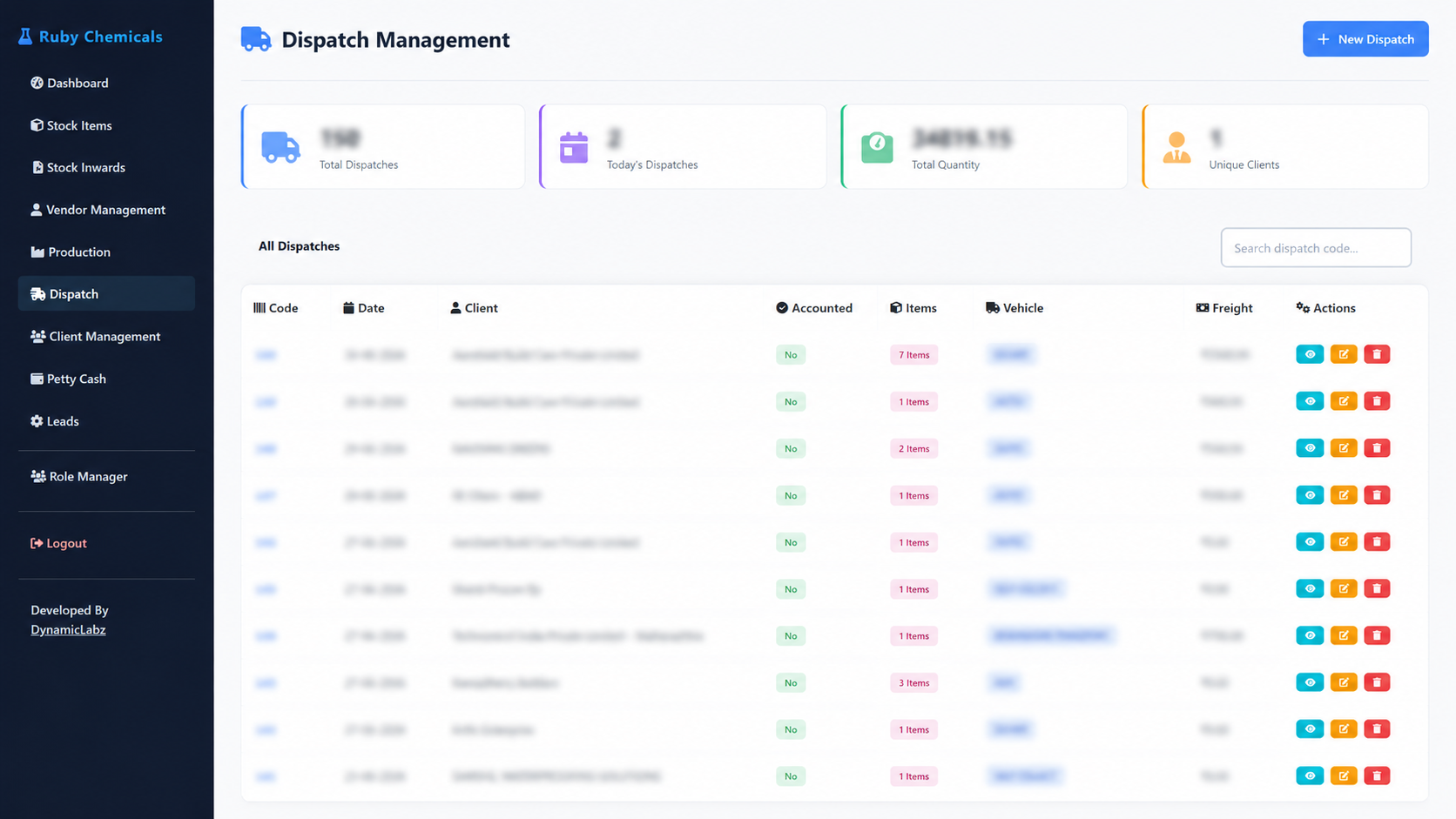Open Dispatch in the sidebar
1456x819 pixels.
pos(106,294)
